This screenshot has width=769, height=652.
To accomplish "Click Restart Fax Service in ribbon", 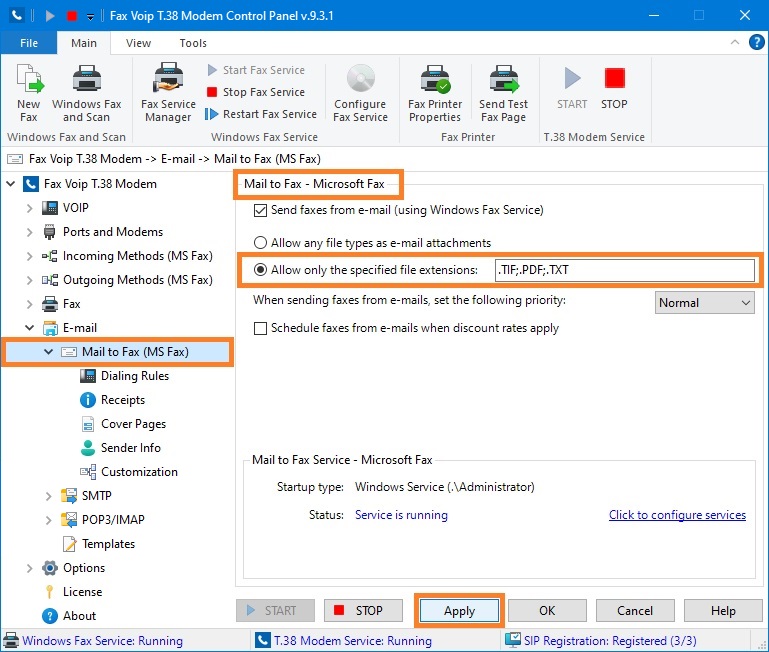I will [x=261, y=114].
